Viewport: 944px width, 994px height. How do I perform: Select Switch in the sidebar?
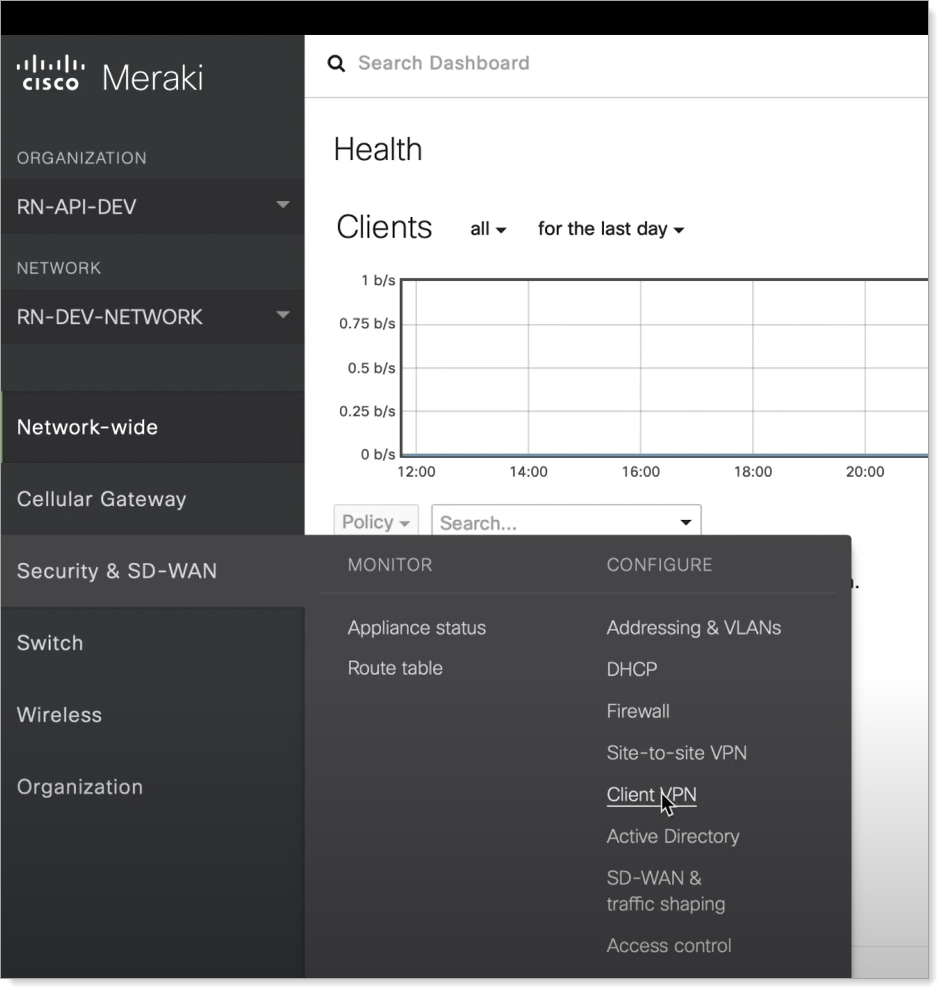point(152,643)
